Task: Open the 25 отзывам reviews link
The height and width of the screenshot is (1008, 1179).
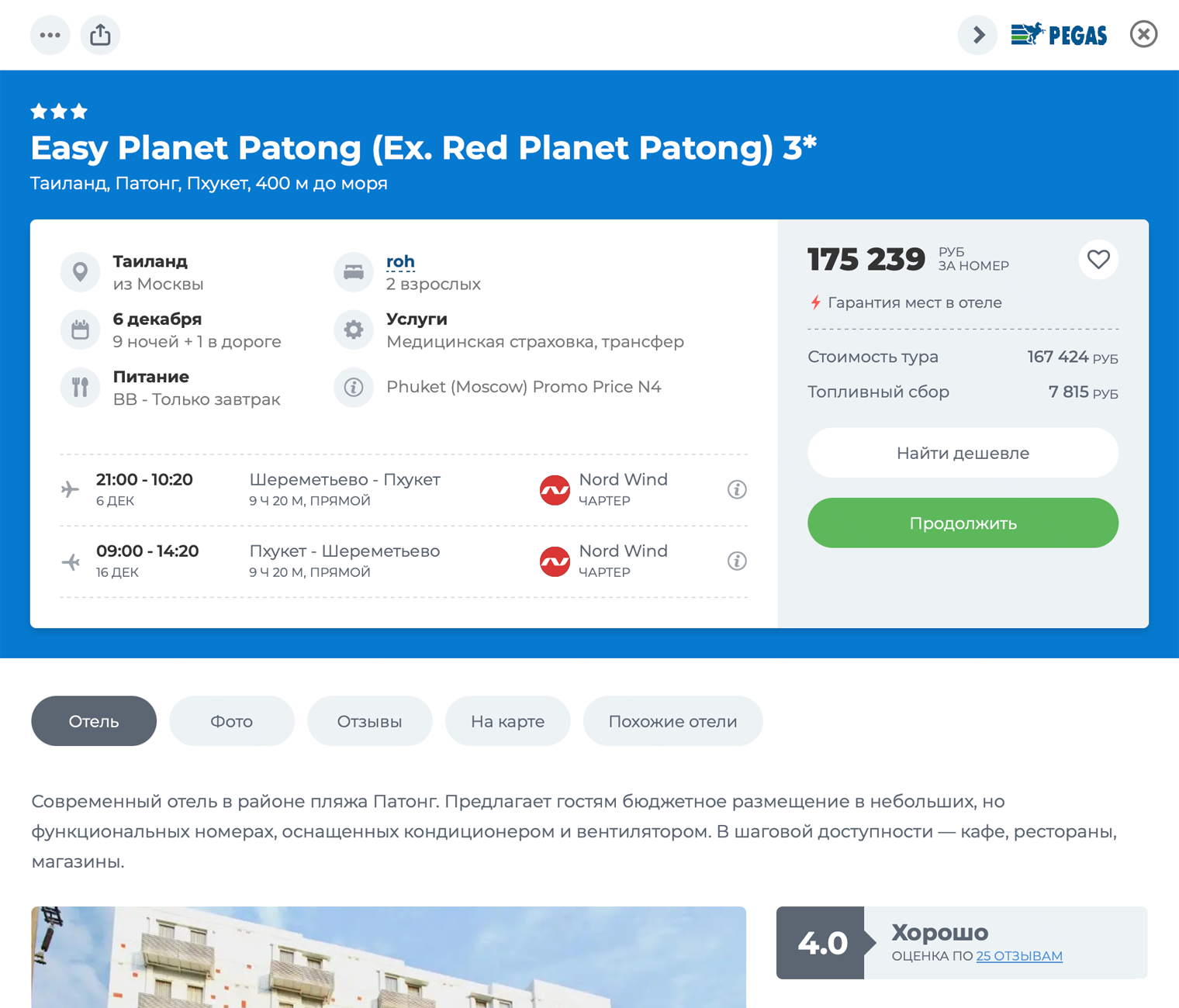Action: 1019,956
